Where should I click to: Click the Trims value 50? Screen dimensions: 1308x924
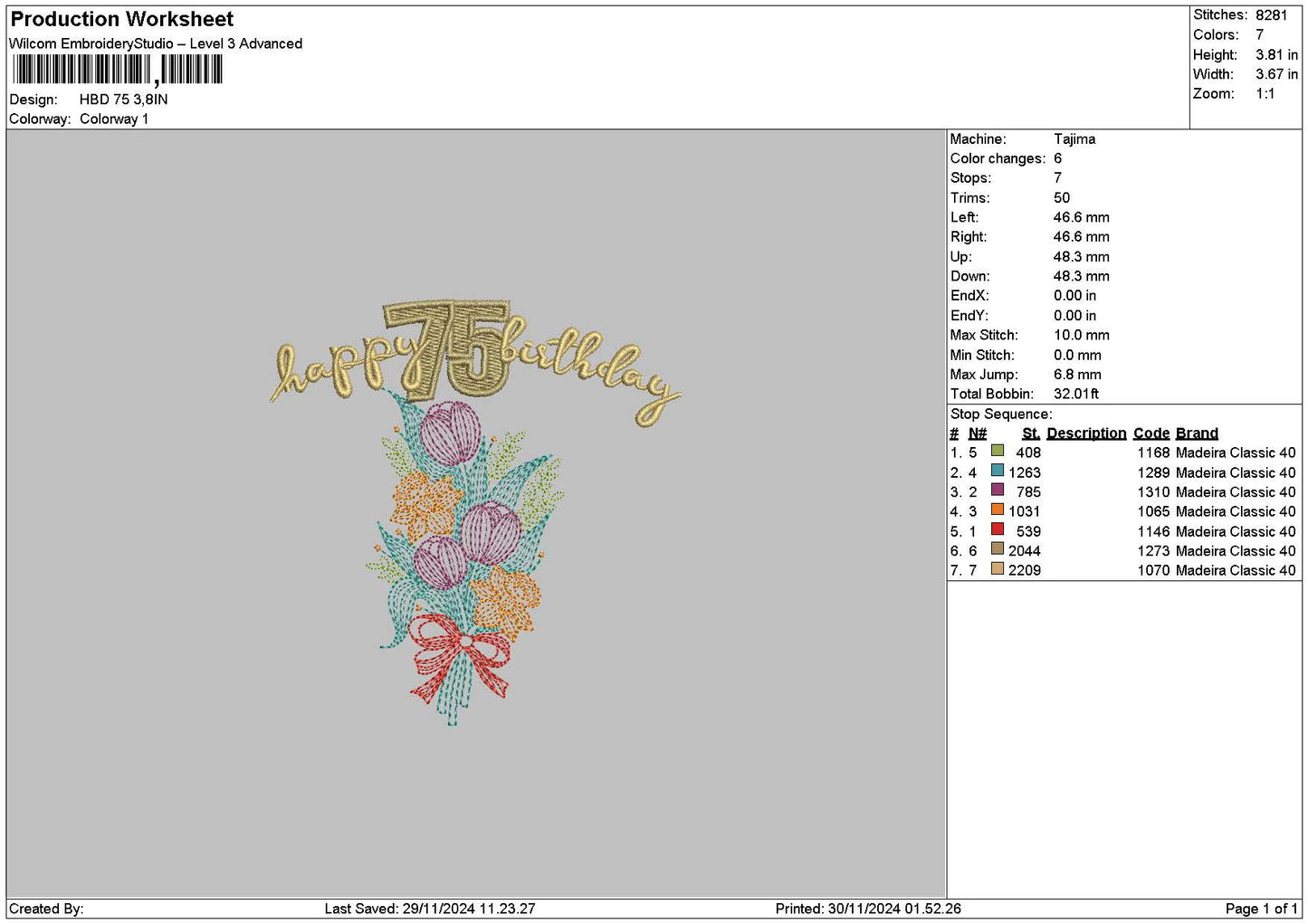point(1062,197)
